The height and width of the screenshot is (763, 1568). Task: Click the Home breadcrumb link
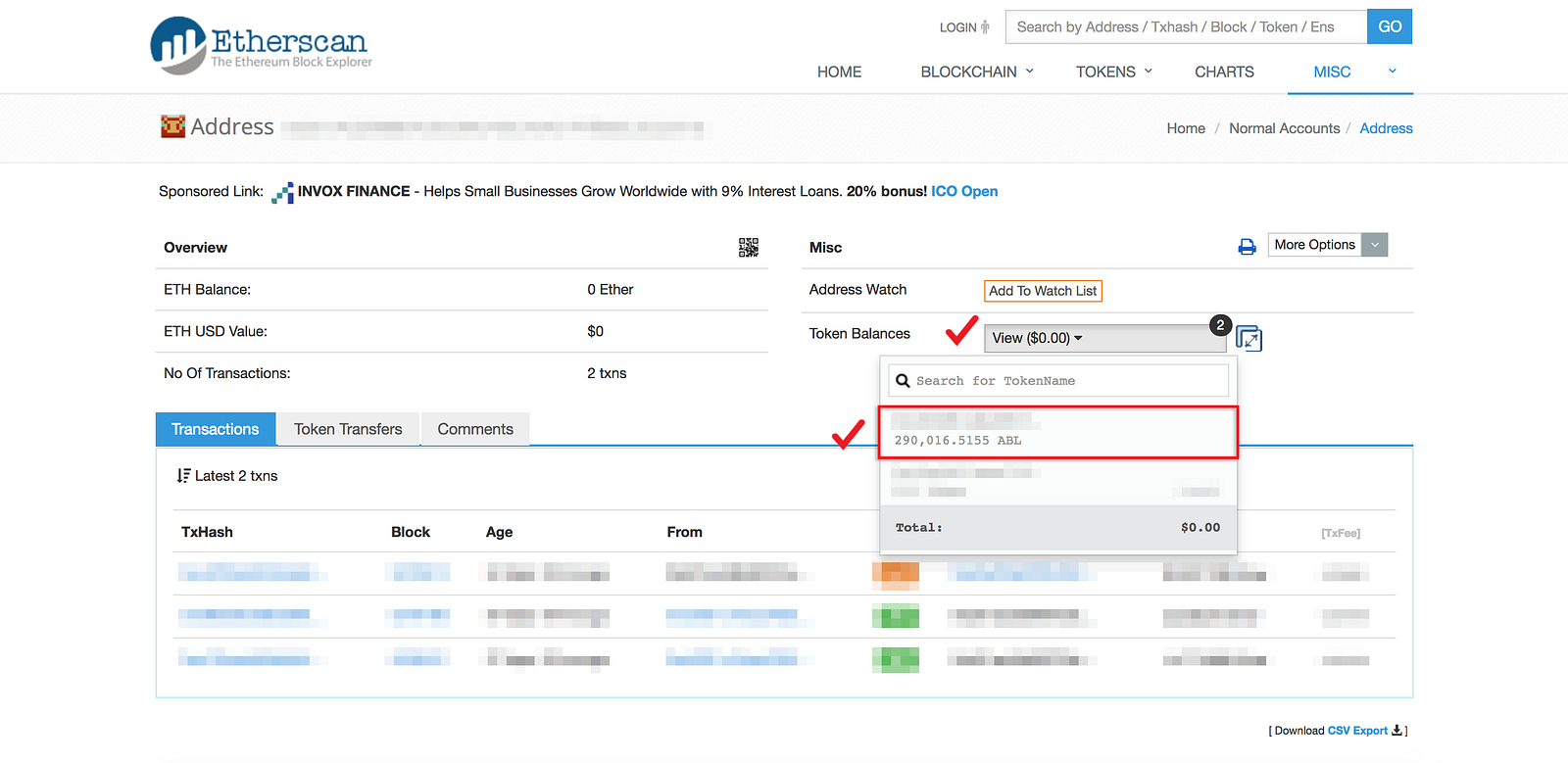pyautogui.click(x=1186, y=128)
